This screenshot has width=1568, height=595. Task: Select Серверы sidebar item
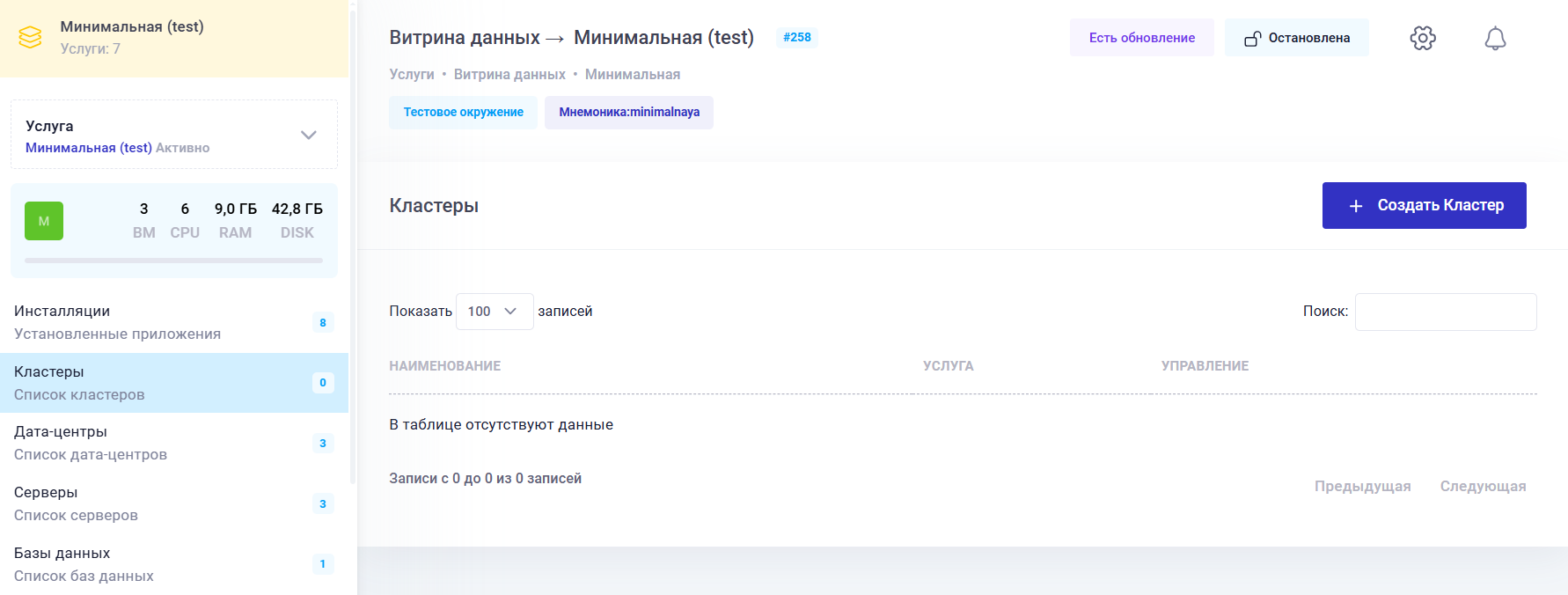point(76,503)
